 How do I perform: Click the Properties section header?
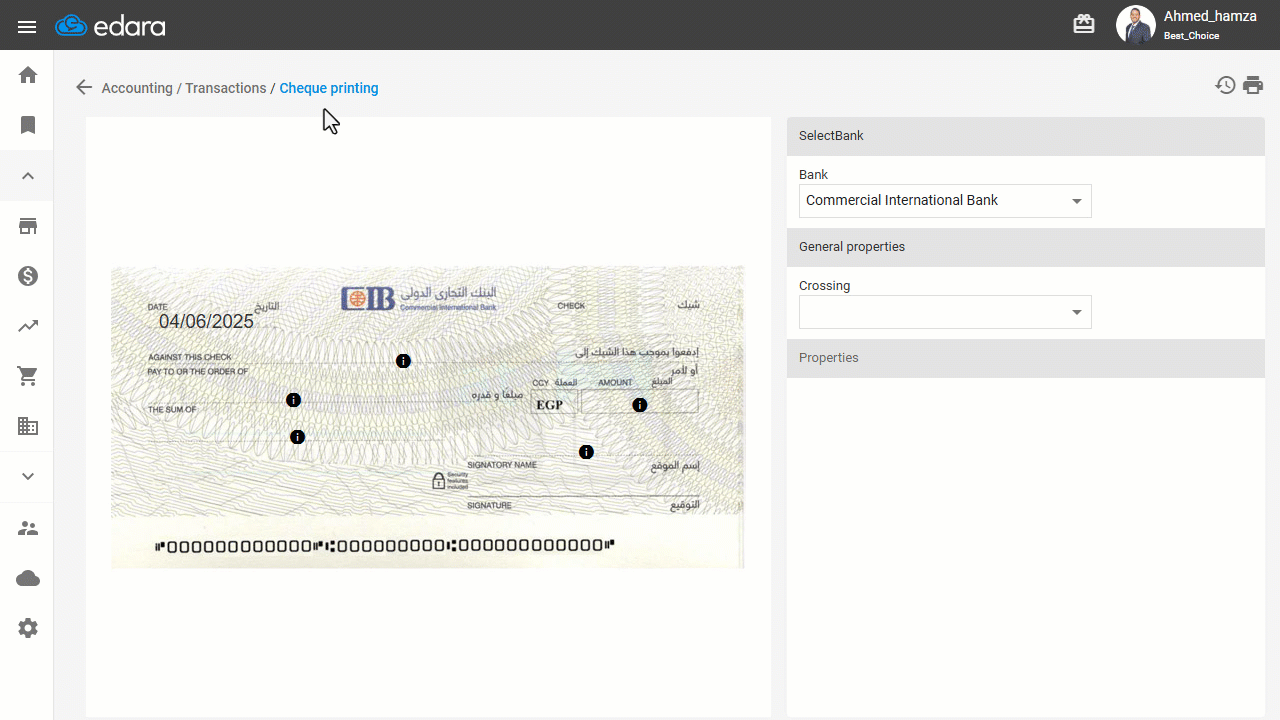pos(1026,358)
